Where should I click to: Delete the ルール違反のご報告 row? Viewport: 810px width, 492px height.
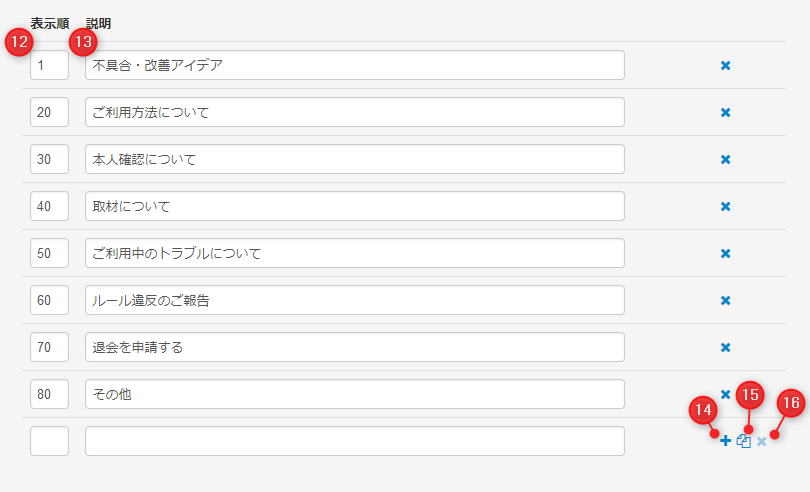point(726,301)
